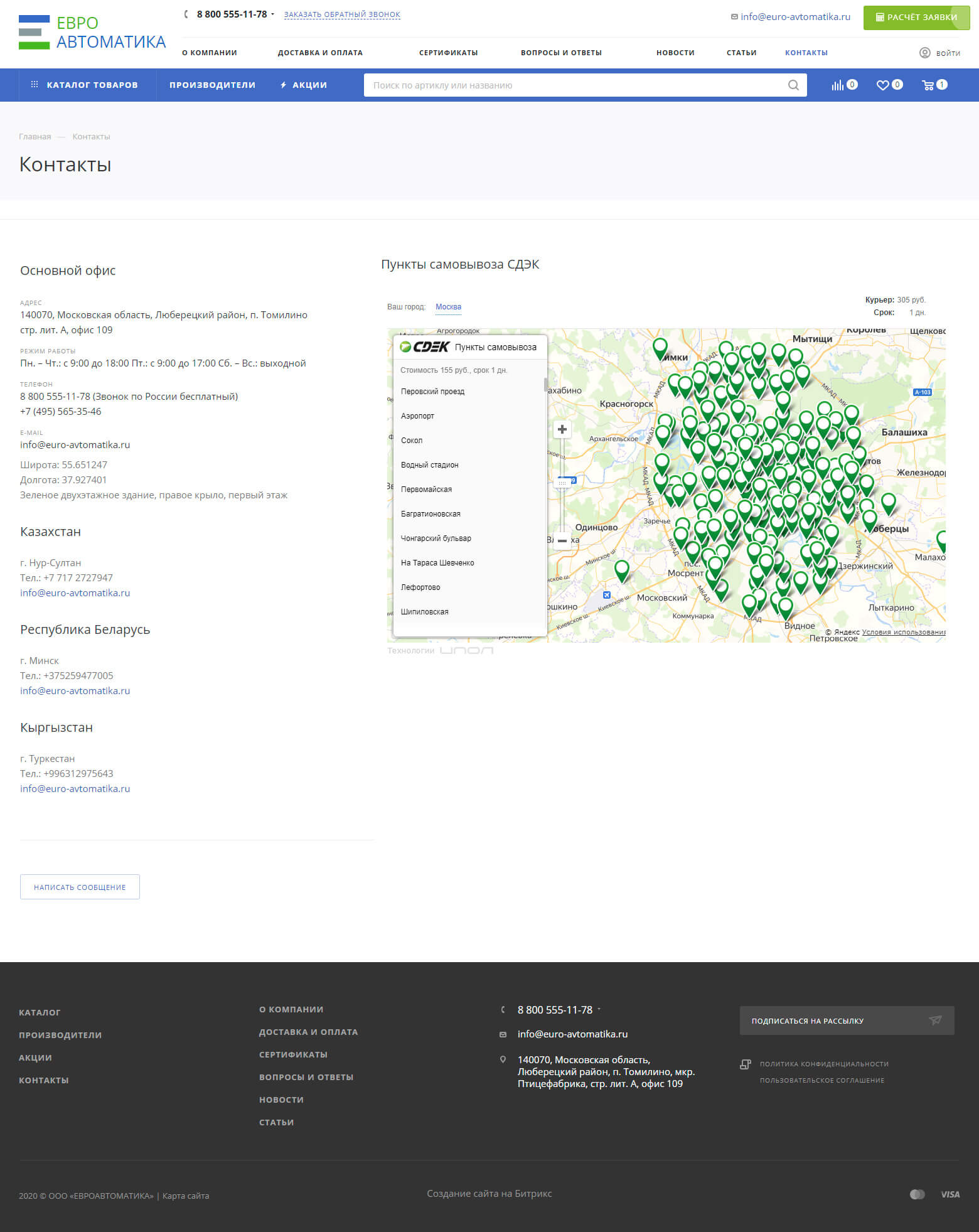Open Пользовательское соглашение footer link
Screen dimensions: 979x1232
tap(821, 1080)
